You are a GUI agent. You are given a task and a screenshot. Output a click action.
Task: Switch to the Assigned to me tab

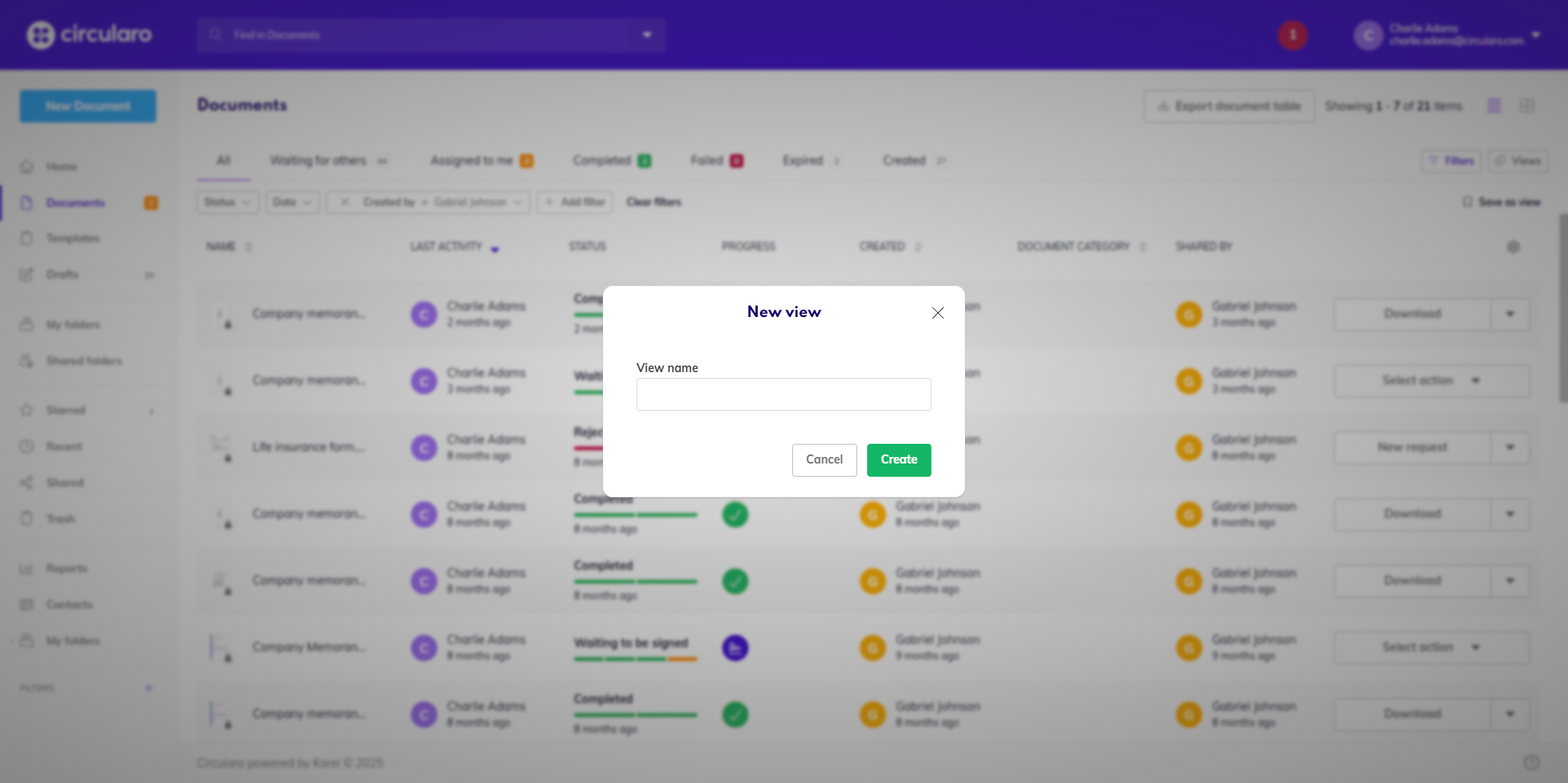(481, 161)
